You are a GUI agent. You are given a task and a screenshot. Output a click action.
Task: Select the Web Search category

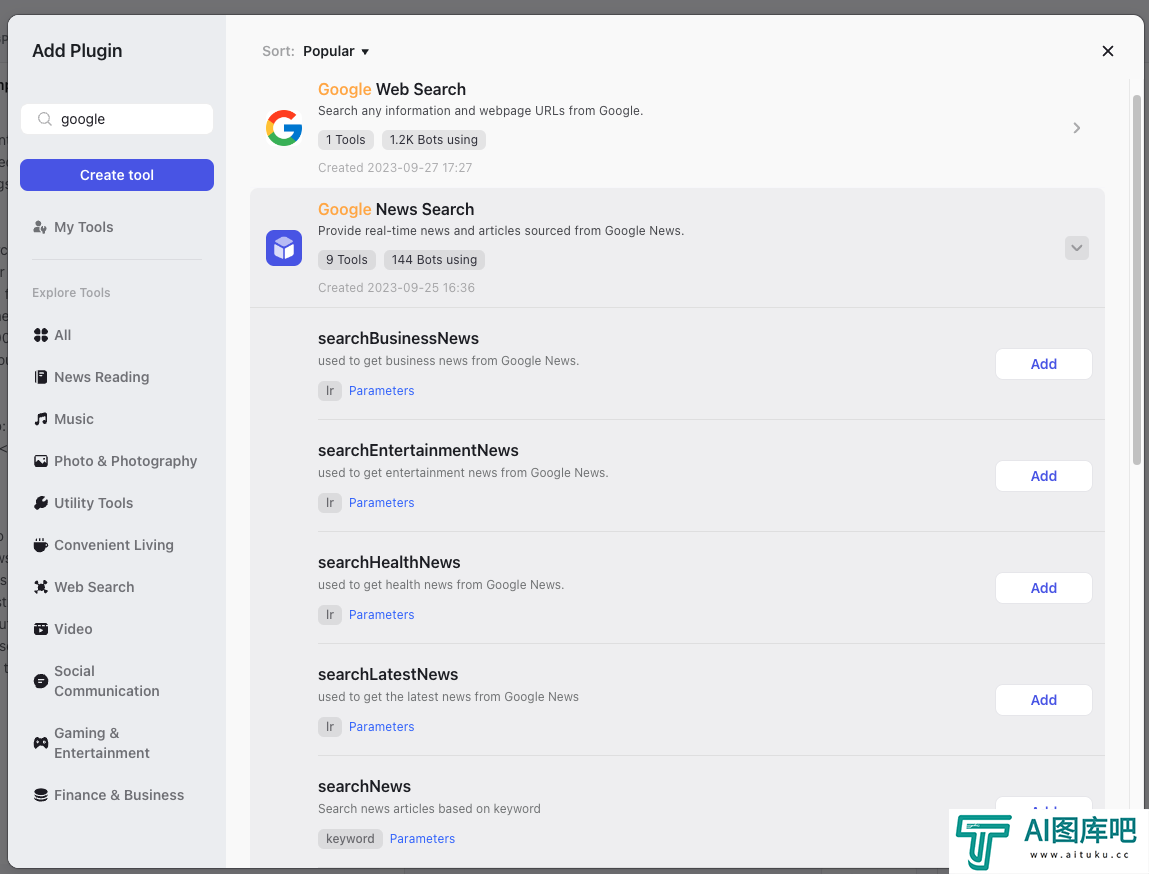[94, 587]
